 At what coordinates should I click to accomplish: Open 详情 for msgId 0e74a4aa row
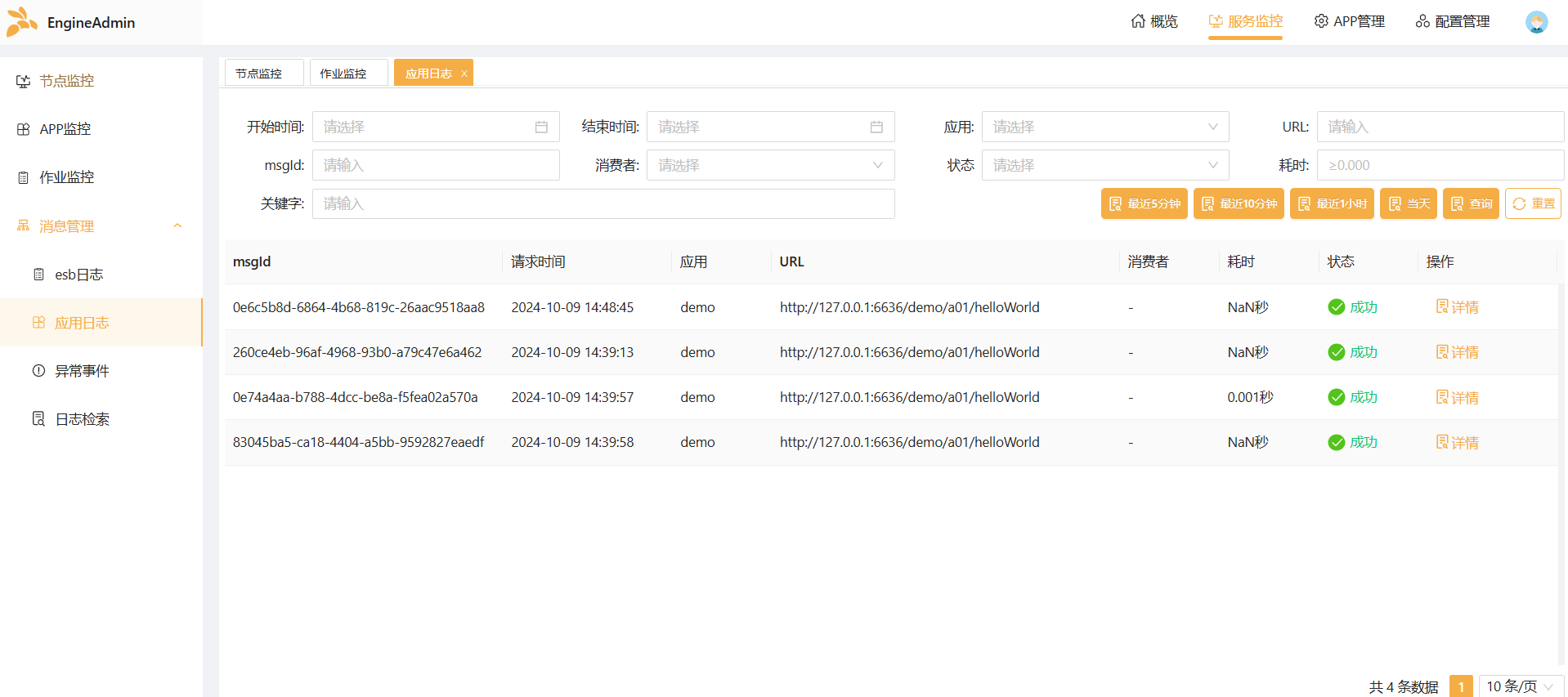1457,397
